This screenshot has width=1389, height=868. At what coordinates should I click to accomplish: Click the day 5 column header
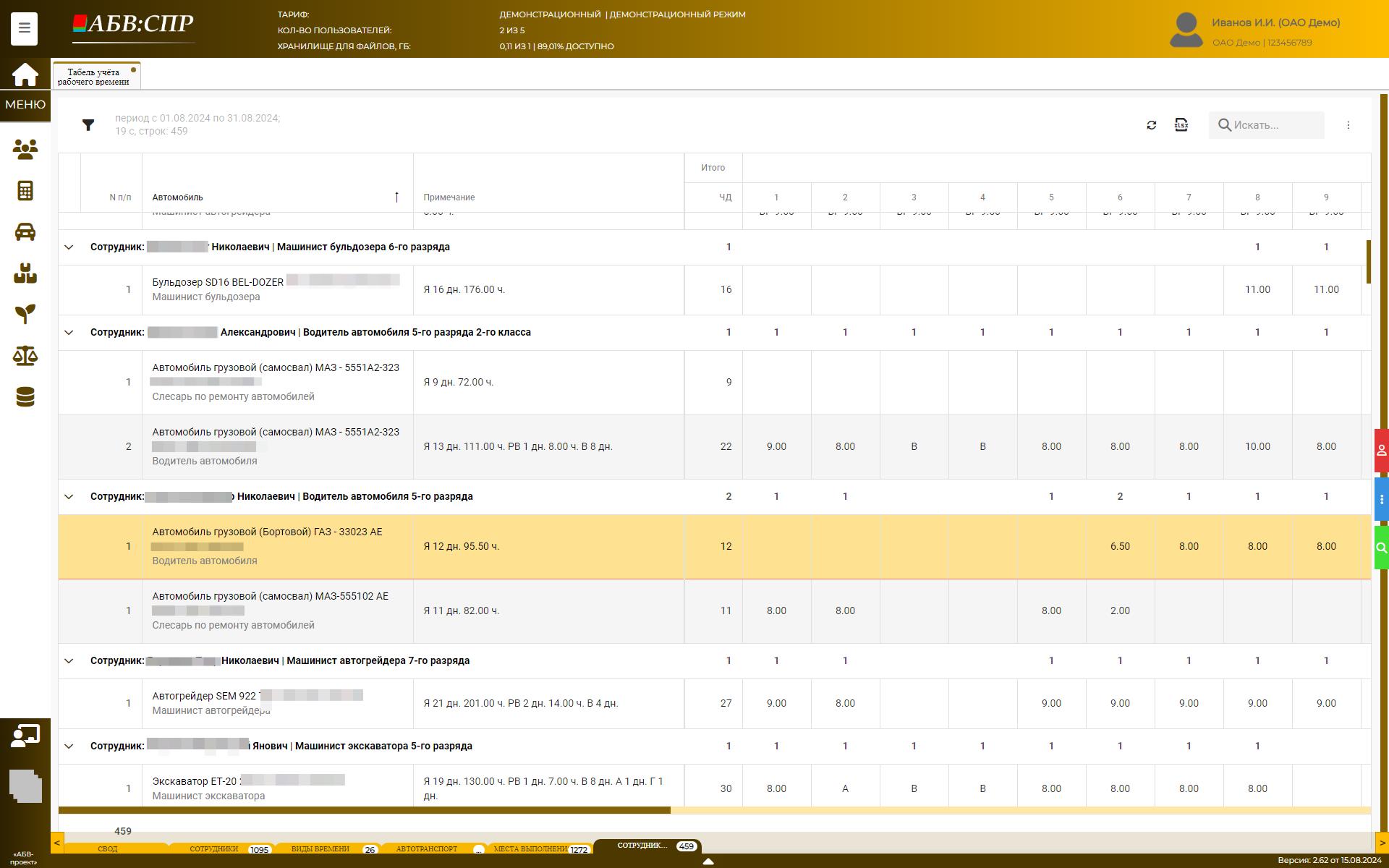pos(1051,197)
